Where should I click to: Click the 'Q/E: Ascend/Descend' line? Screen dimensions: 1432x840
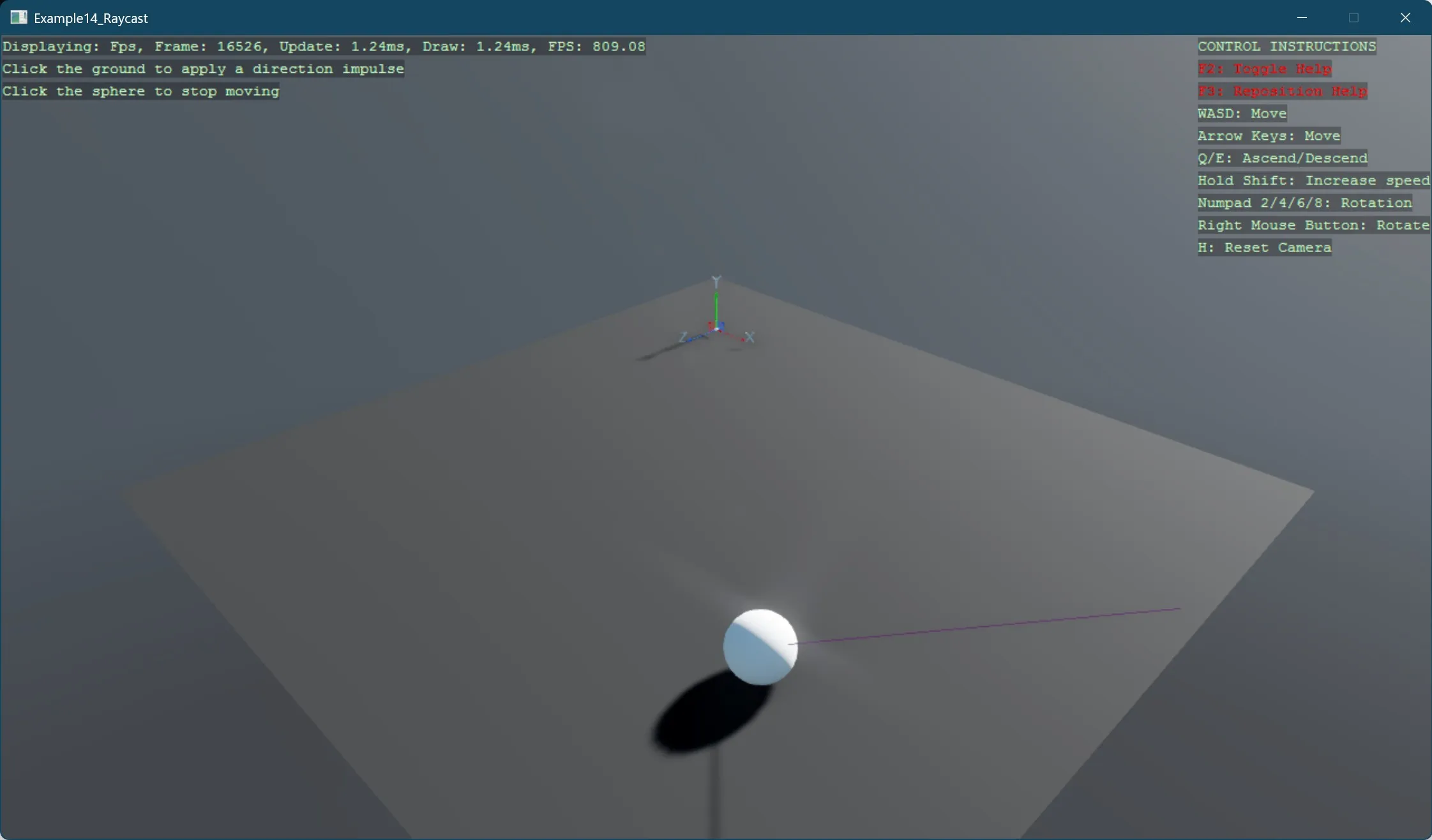[1282, 158]
